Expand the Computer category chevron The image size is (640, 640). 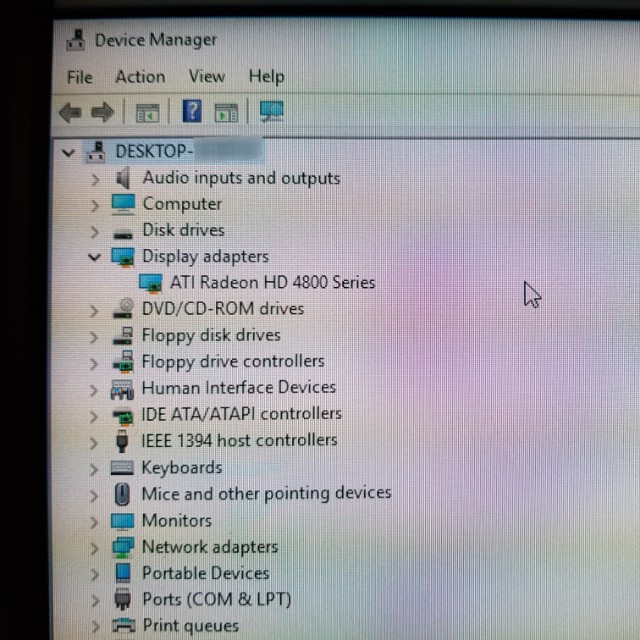[95, 206]
